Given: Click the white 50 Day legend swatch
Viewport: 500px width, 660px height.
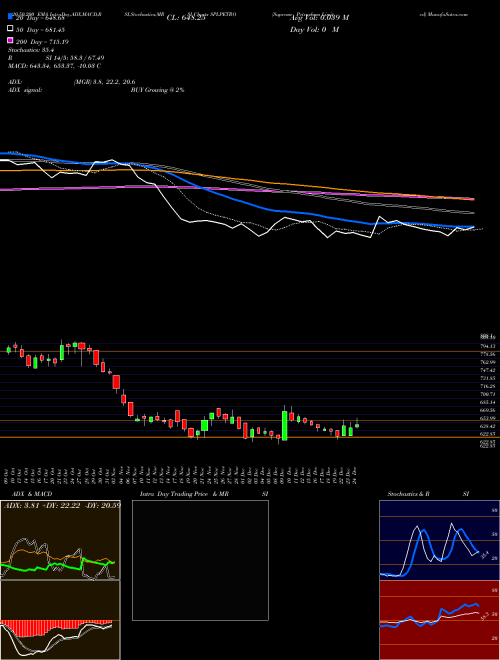Looking at the screenshot, I should pos(10,29).
